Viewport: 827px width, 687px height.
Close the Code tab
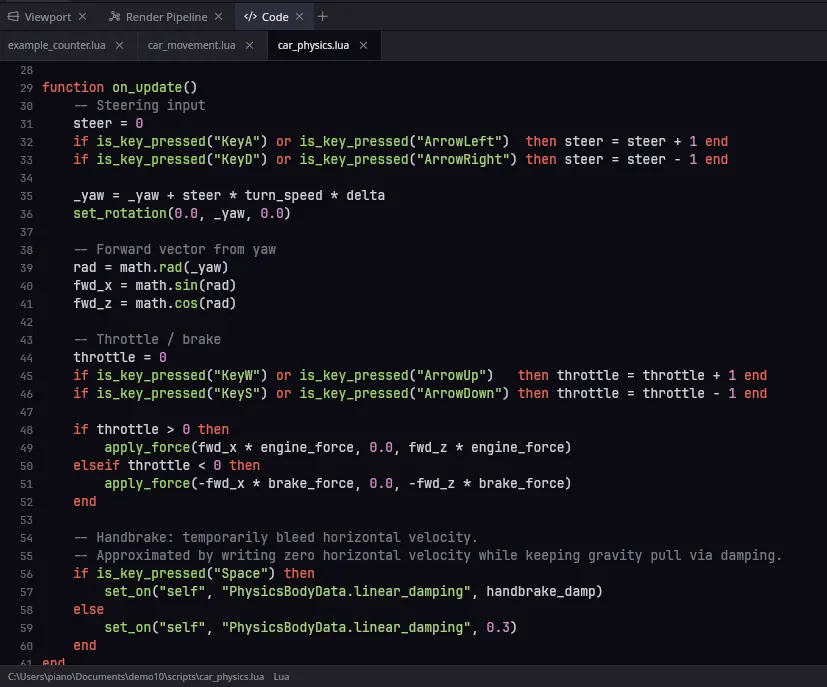click(x=300, y=17)
